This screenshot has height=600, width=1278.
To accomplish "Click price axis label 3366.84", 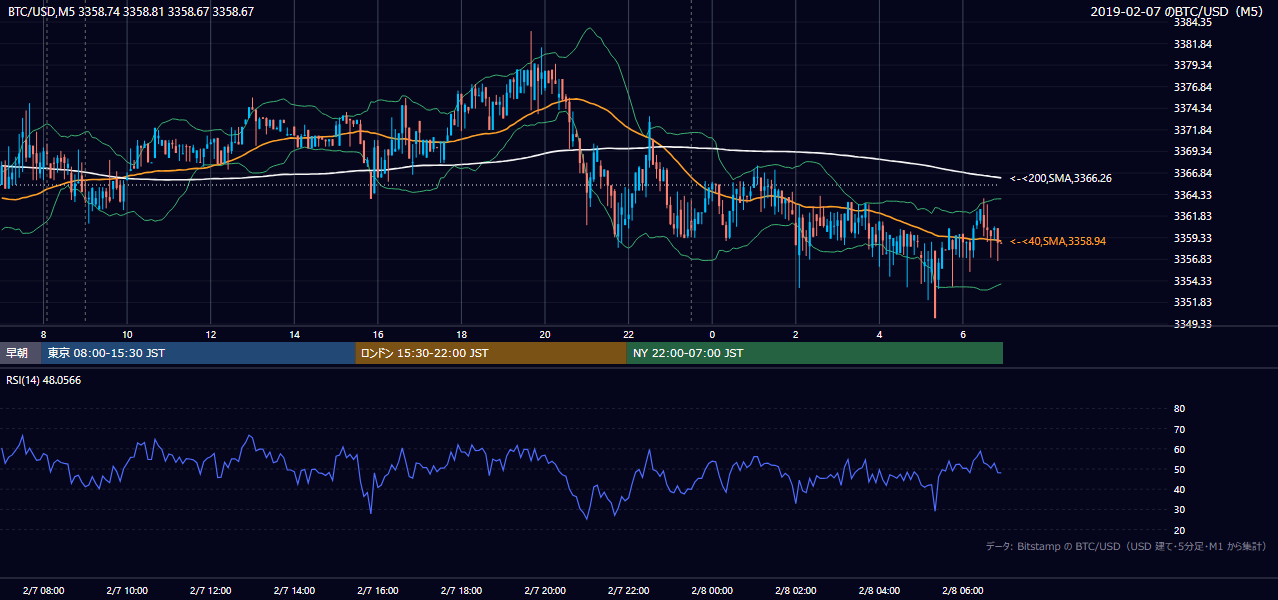I will pos(1193,173).
